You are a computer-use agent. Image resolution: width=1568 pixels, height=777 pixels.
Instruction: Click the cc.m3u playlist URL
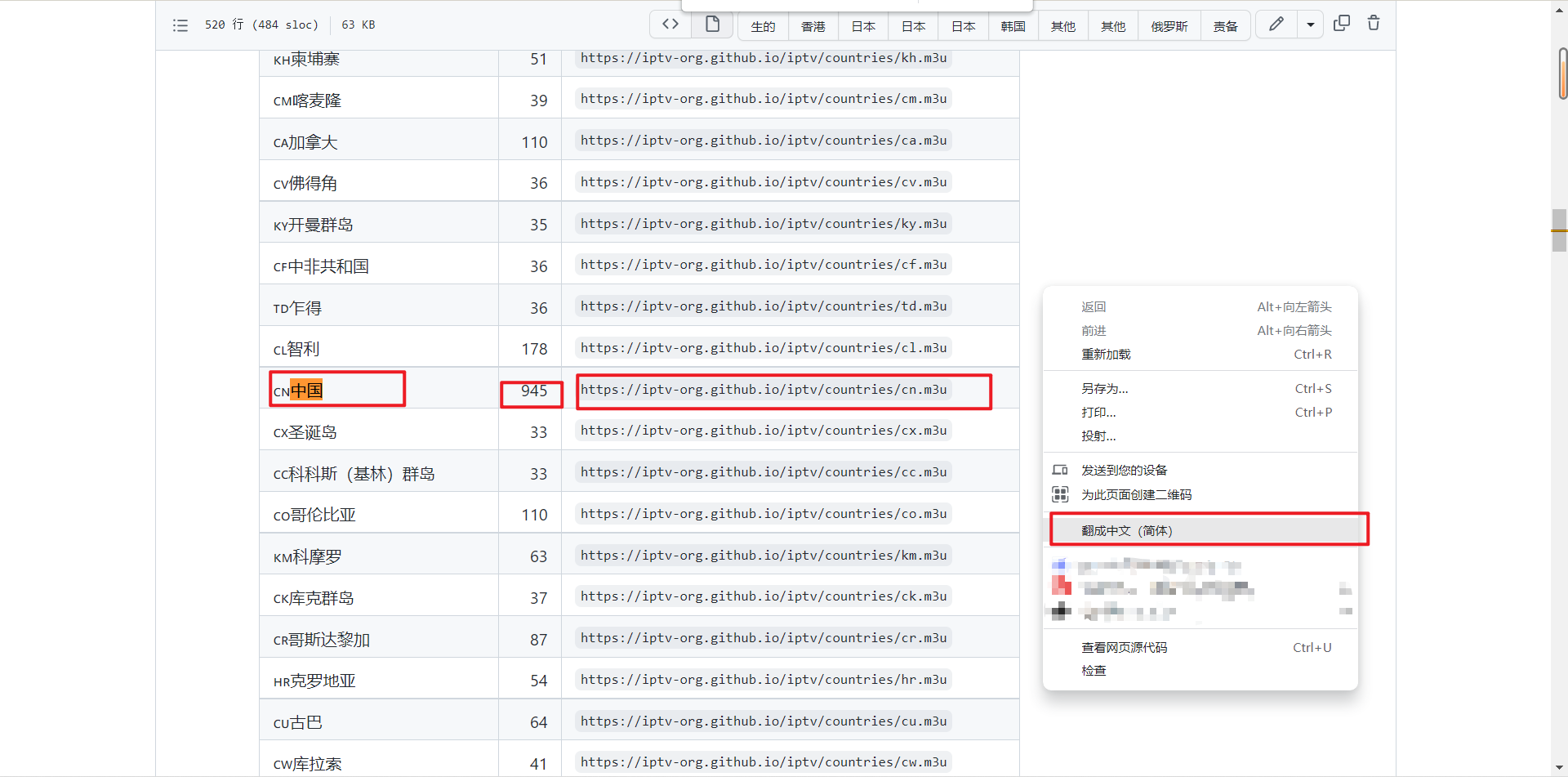(x=764, y=472)
